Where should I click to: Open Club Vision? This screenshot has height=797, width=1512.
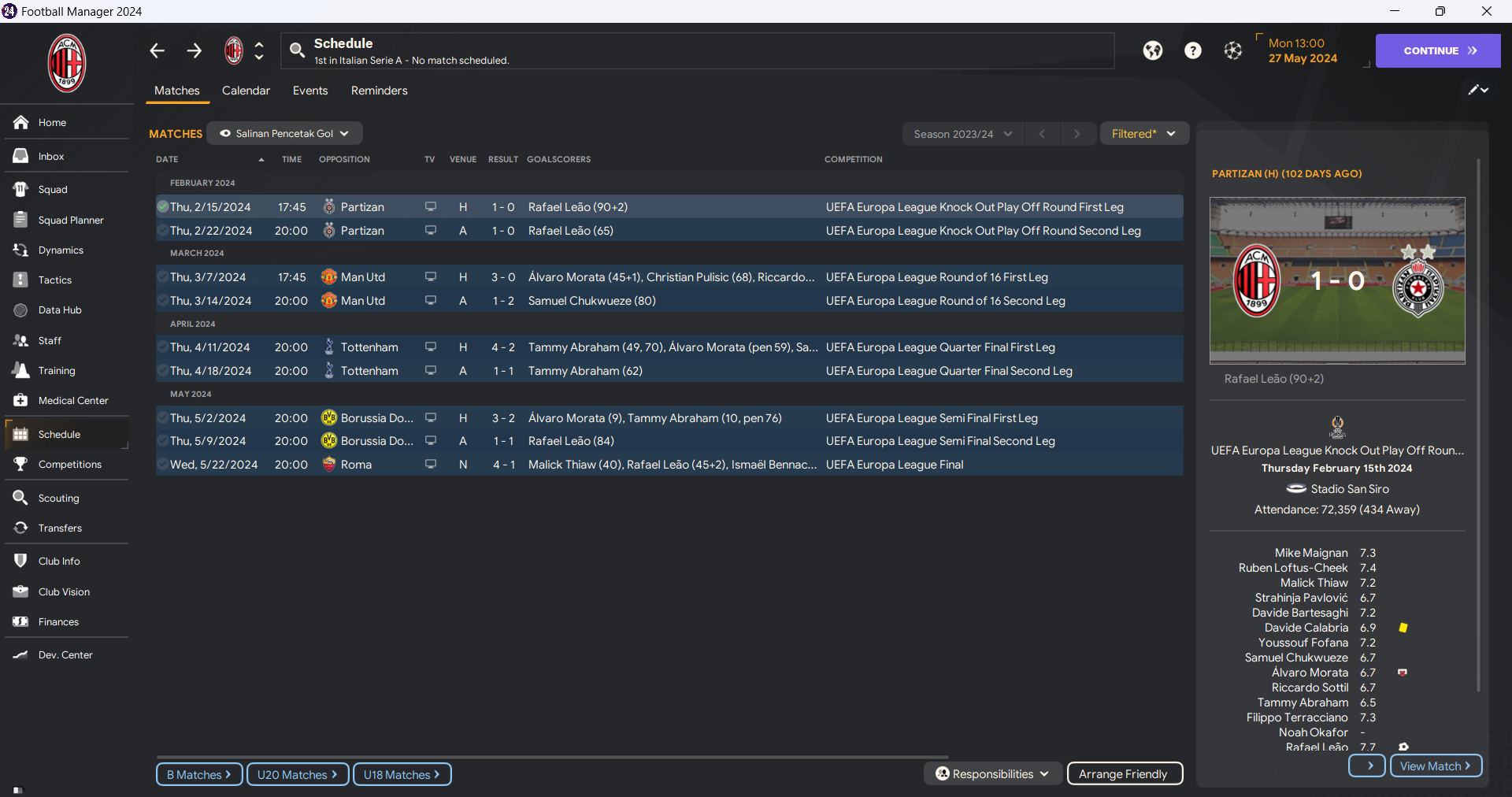(x=65, y=591)
